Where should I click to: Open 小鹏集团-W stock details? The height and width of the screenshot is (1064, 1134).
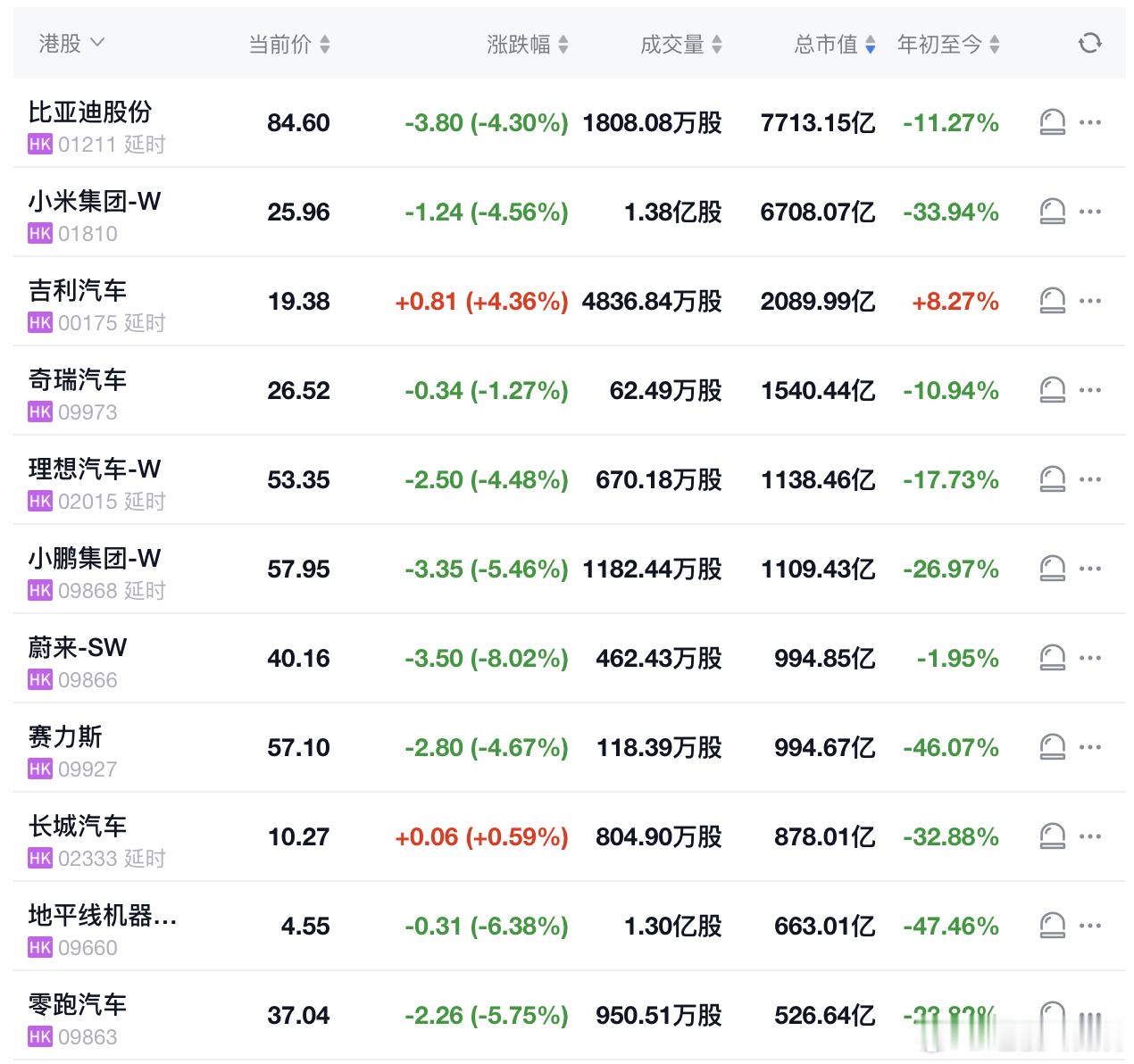[95, 558]
